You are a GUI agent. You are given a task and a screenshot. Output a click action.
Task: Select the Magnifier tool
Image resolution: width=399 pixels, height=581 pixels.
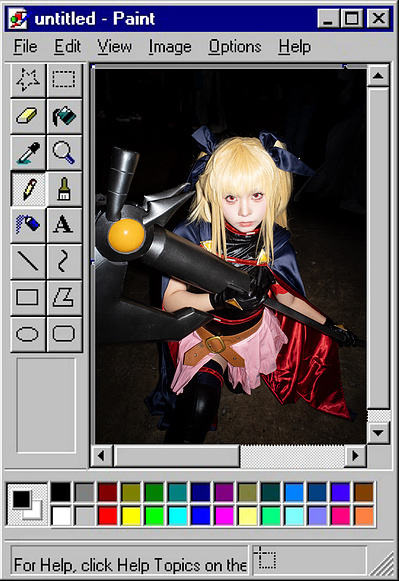(64, 153)
